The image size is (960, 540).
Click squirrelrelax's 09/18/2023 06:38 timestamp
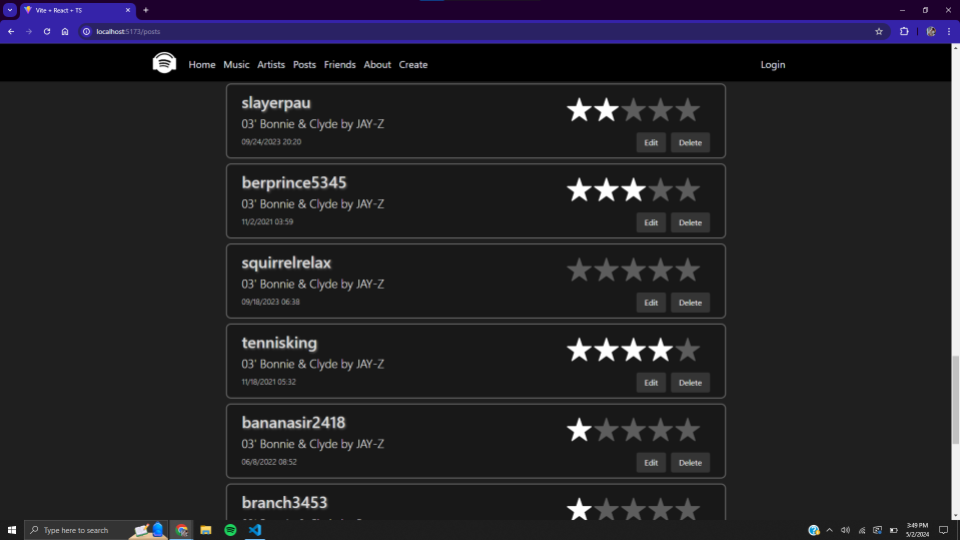click(x=271, y=302)
